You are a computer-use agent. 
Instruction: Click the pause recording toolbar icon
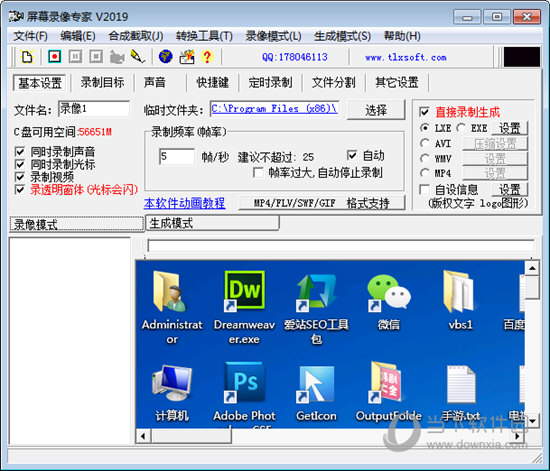(75, 56)
